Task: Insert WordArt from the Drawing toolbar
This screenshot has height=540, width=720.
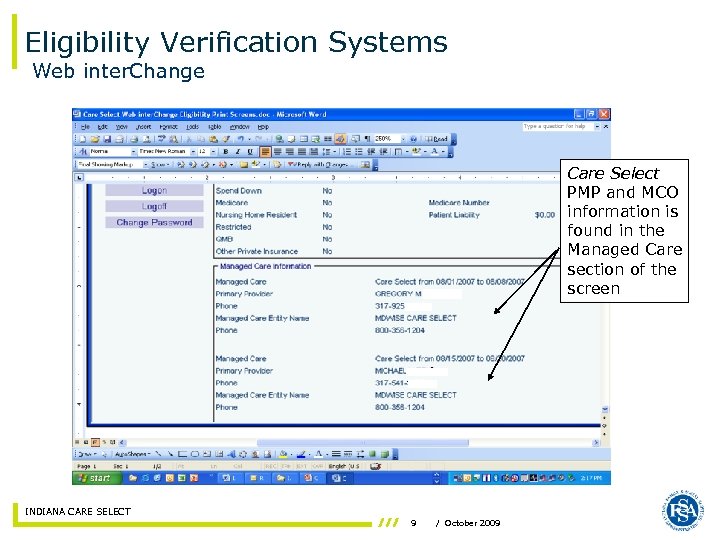Action: (x=231, y=455)
